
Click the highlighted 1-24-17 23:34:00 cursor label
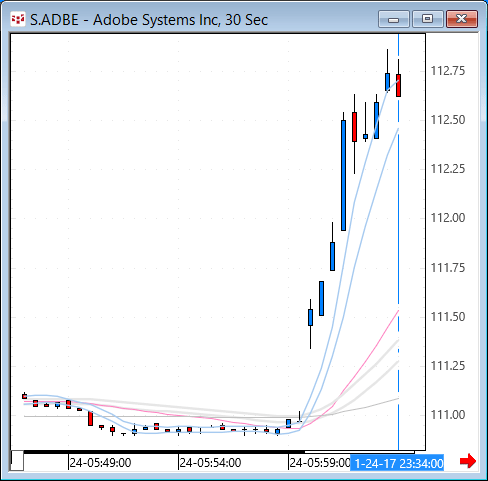[x=397, y=463]
